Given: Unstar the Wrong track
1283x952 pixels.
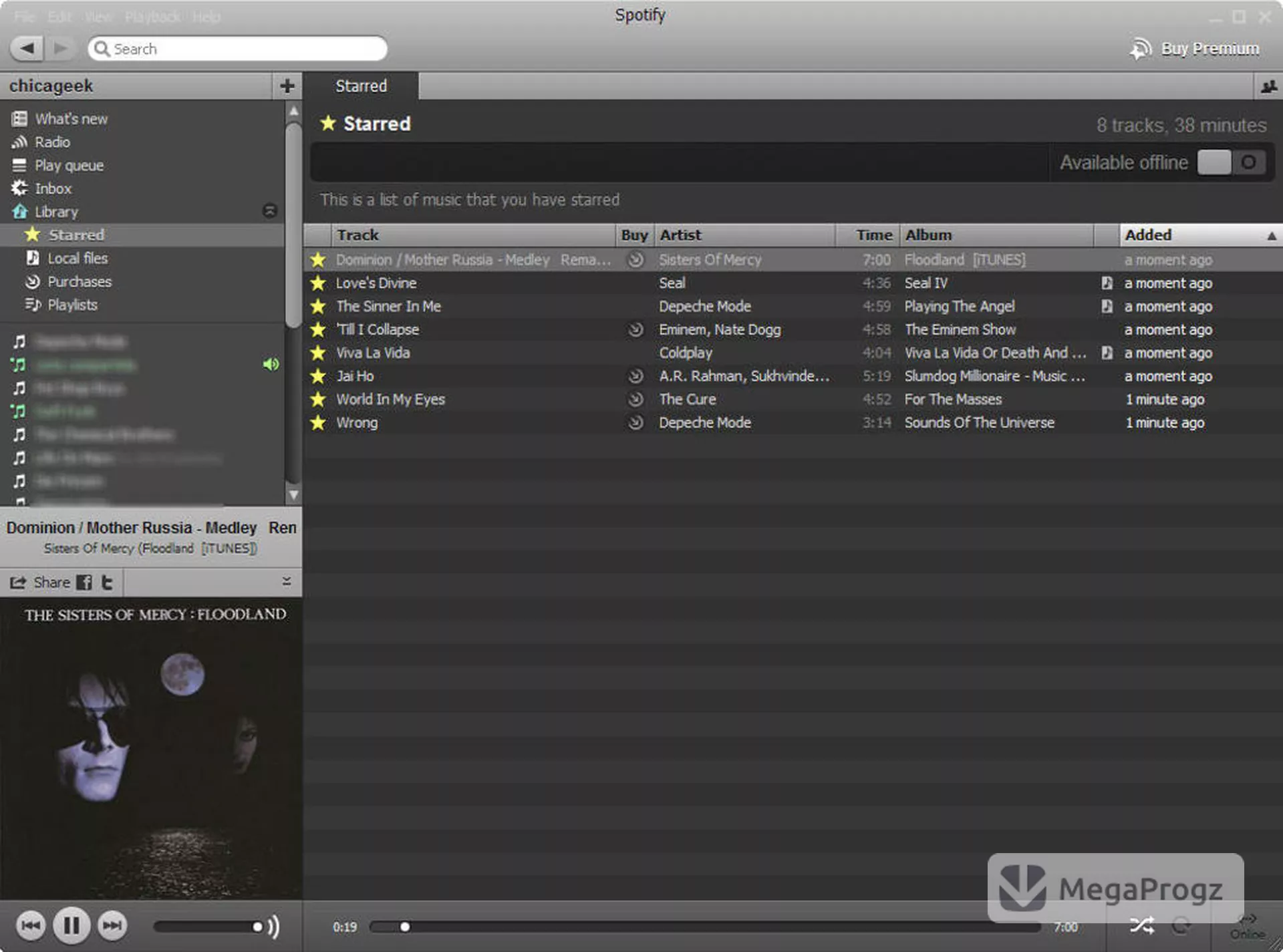Looking at the screenshot, I should (318, 423).
